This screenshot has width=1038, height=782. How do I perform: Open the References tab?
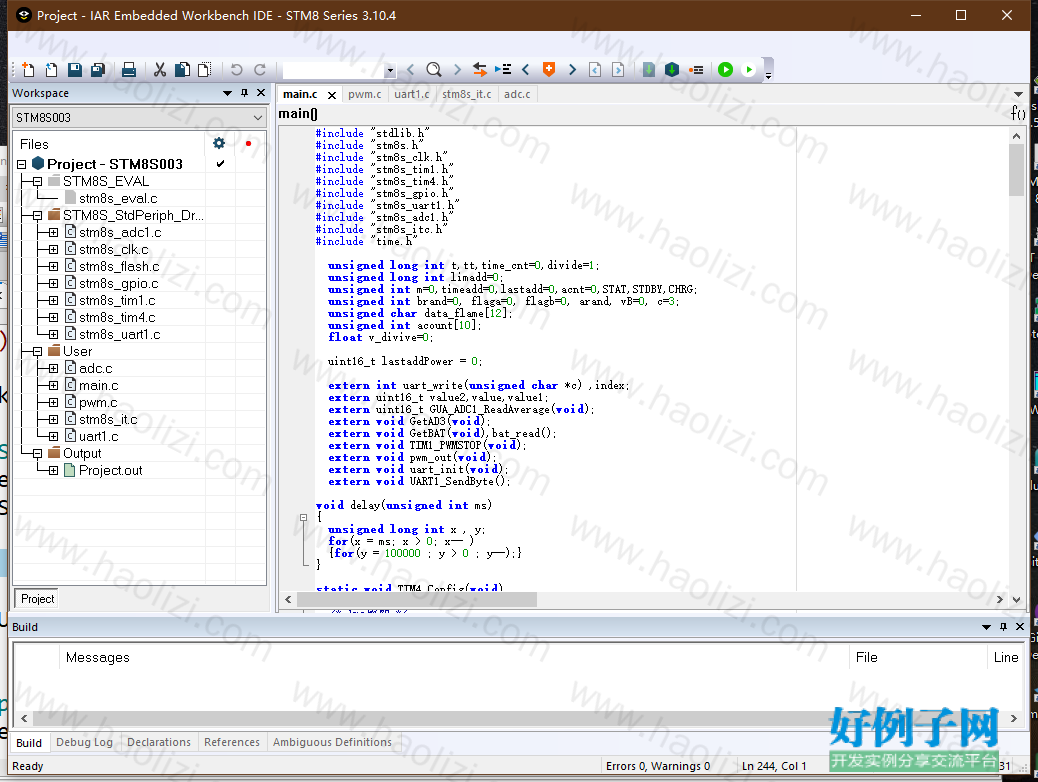pyautogui.click(x=232, y=742)
